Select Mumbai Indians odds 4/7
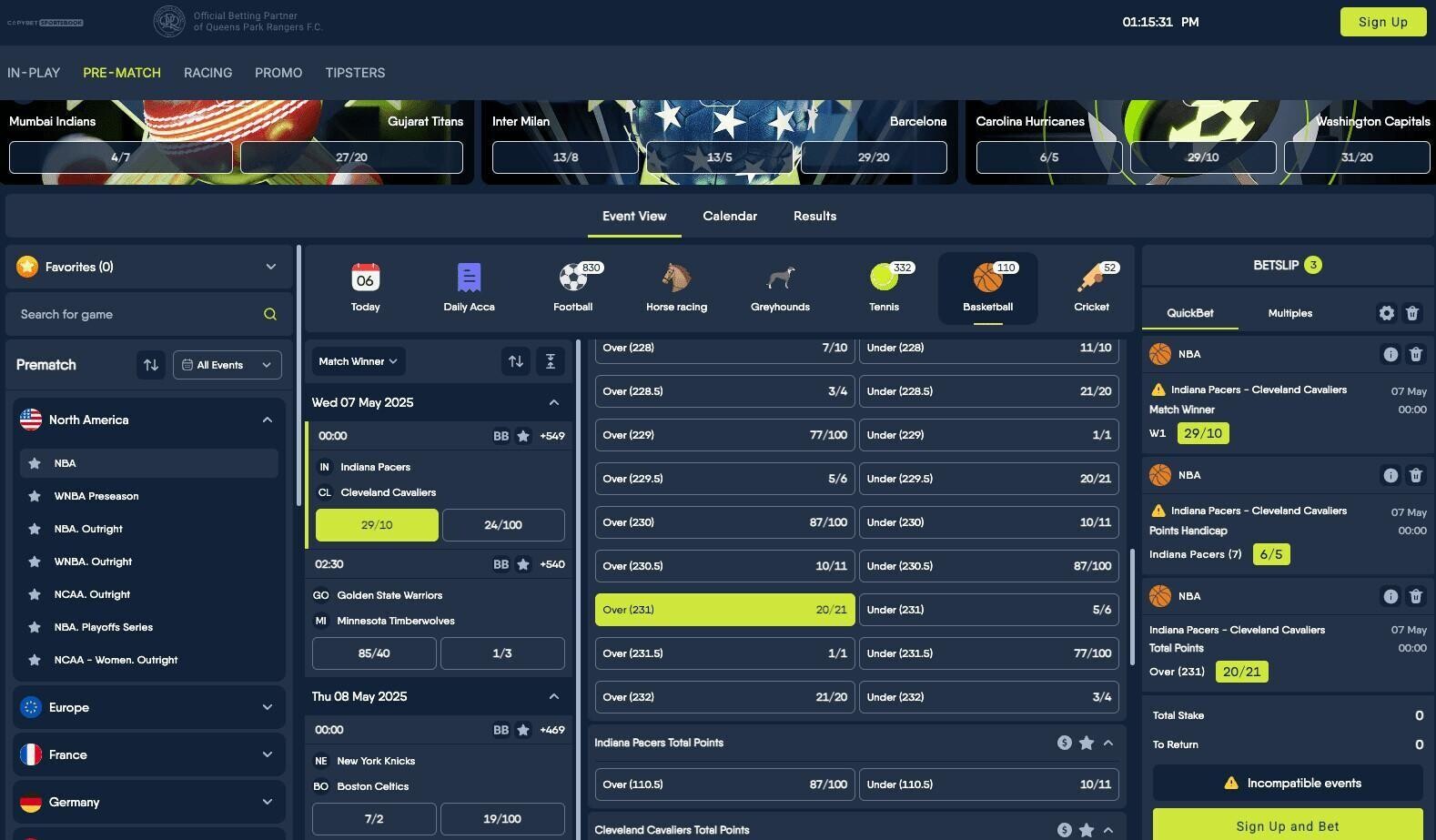The image size is (1436, 840). pyautogui.click(x=120, y=157)
